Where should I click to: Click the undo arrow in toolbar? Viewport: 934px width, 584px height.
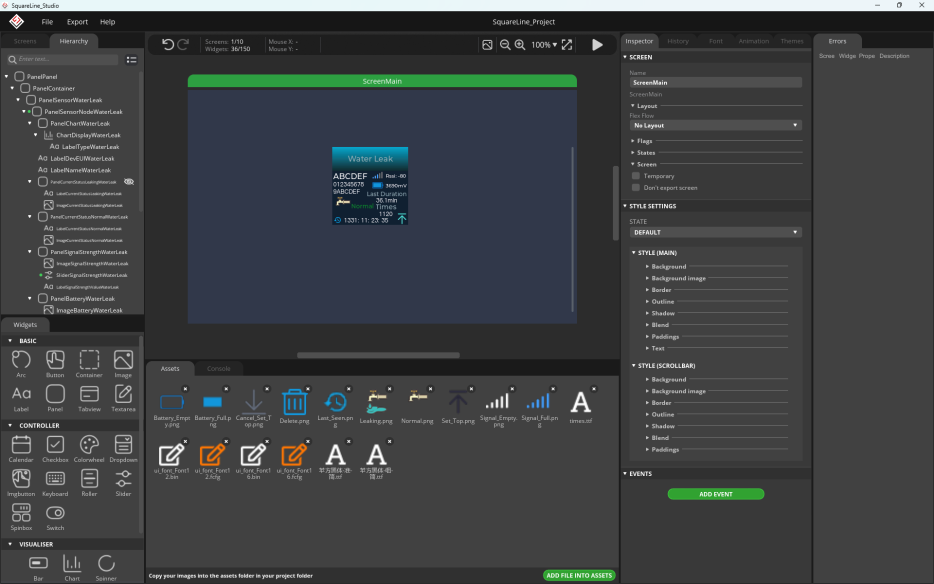pyautogui.click(x=167, y=45)
